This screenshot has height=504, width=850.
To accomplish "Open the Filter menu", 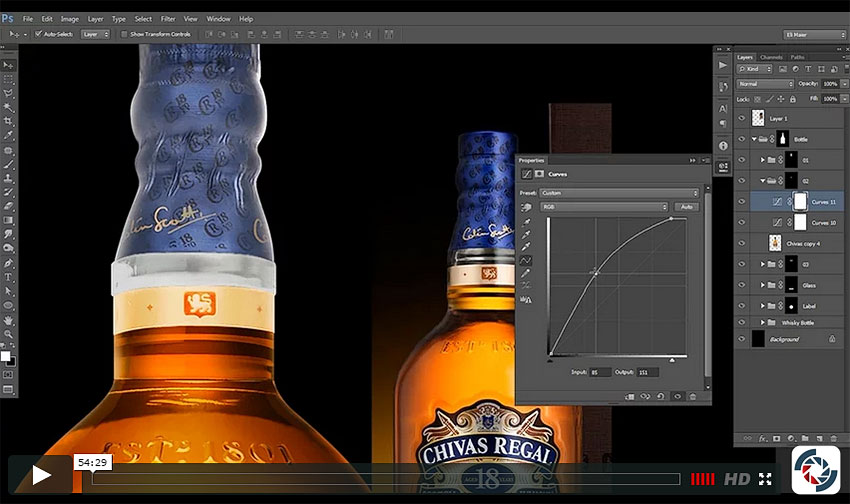I will (x=168, y=18).
